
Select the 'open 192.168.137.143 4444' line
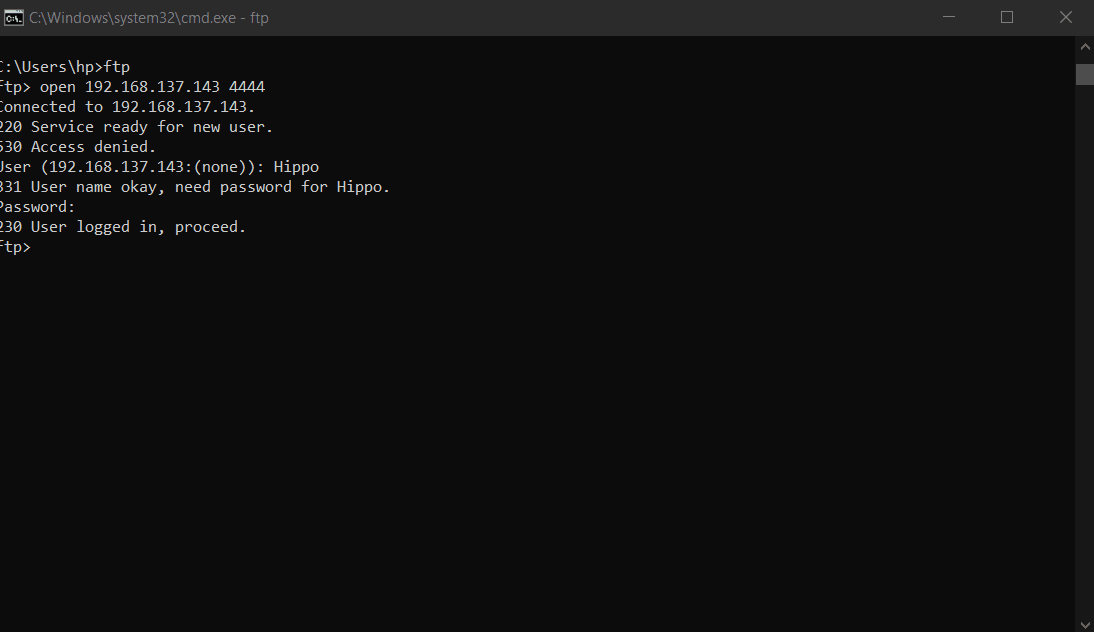[x=133, y=87]
